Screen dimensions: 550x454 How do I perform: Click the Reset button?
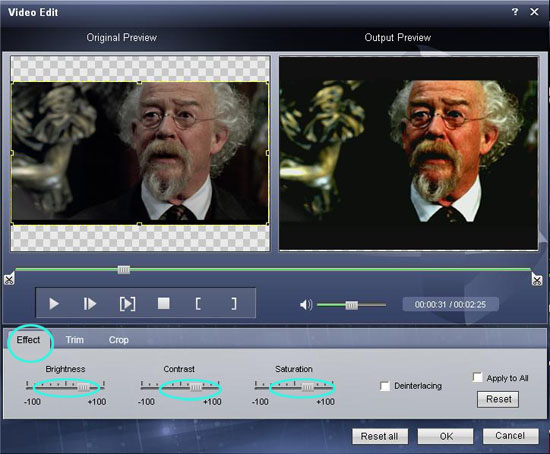tap(498, 399)
